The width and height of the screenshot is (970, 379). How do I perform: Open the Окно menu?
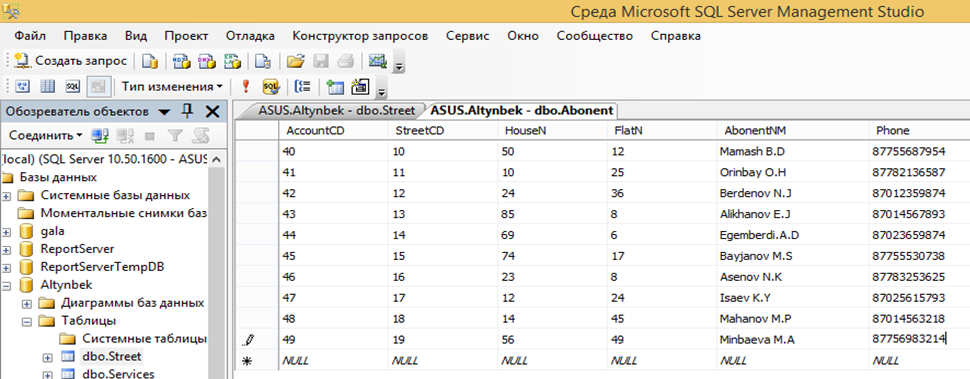[x=523, y=36]
